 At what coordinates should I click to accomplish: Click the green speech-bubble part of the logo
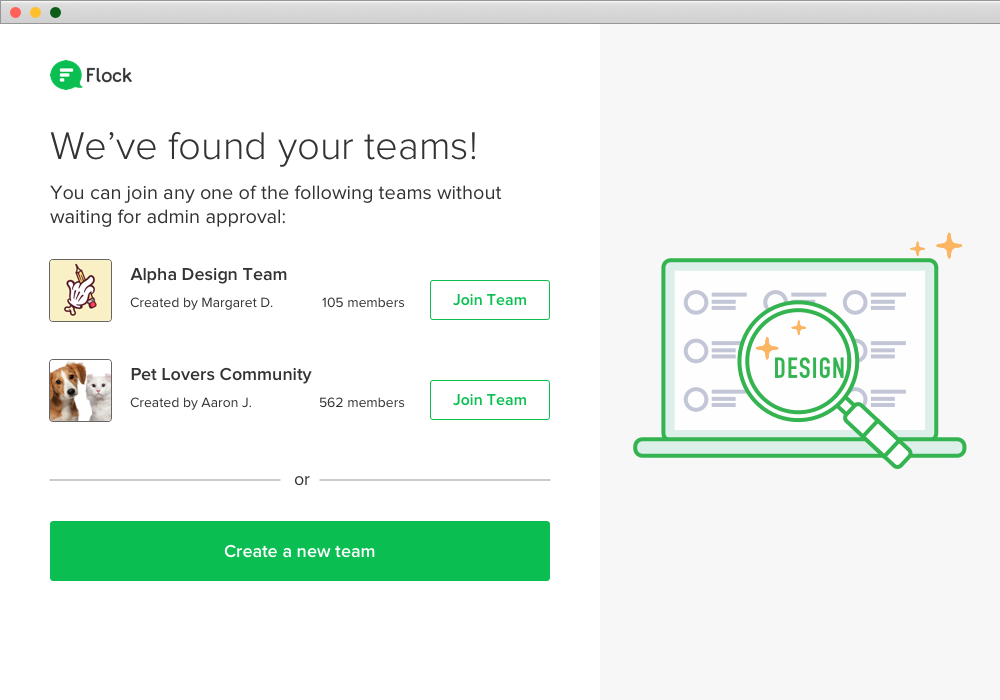point(64,74)
